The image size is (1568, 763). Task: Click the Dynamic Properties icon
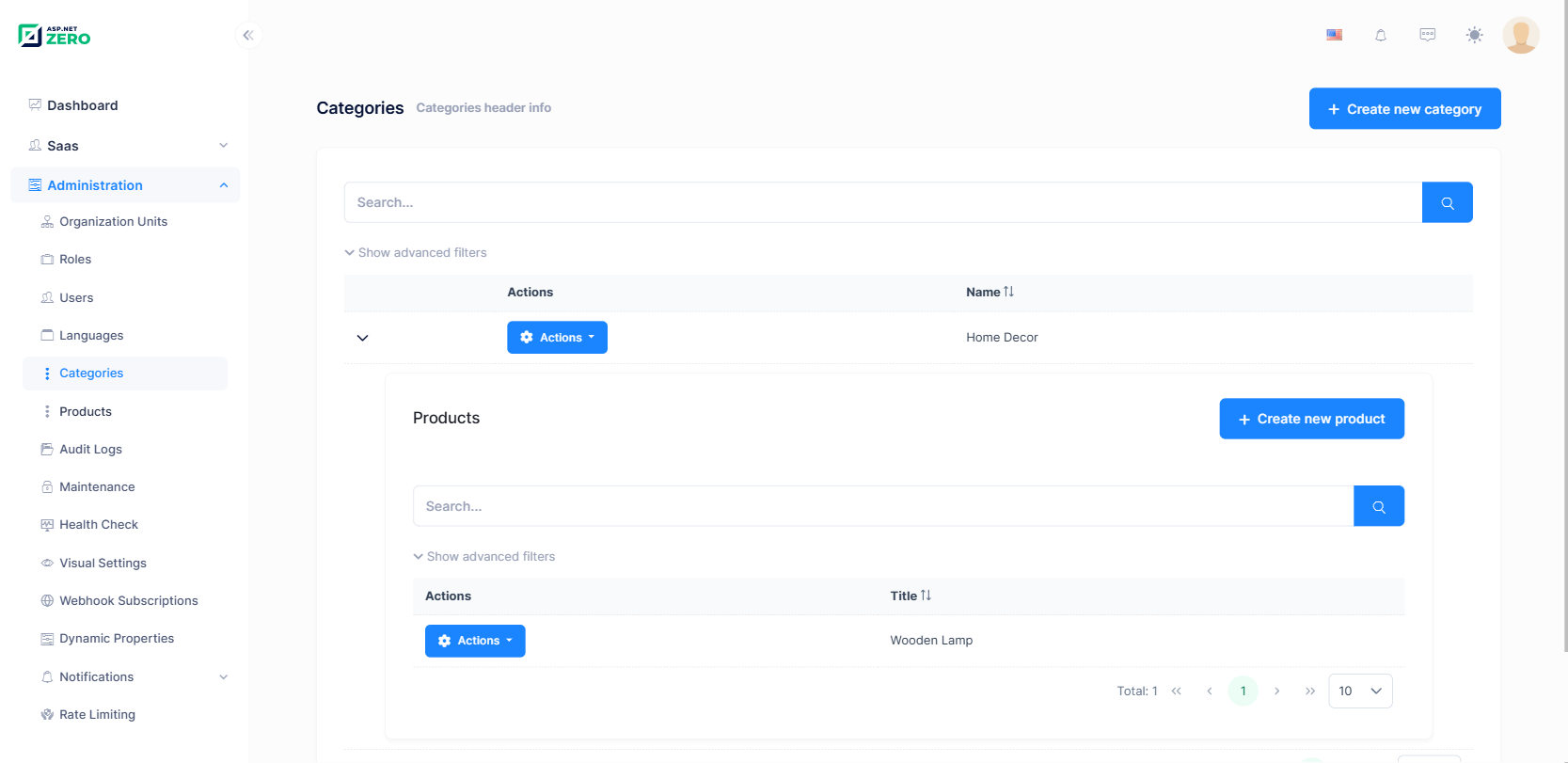click(47, 639)
